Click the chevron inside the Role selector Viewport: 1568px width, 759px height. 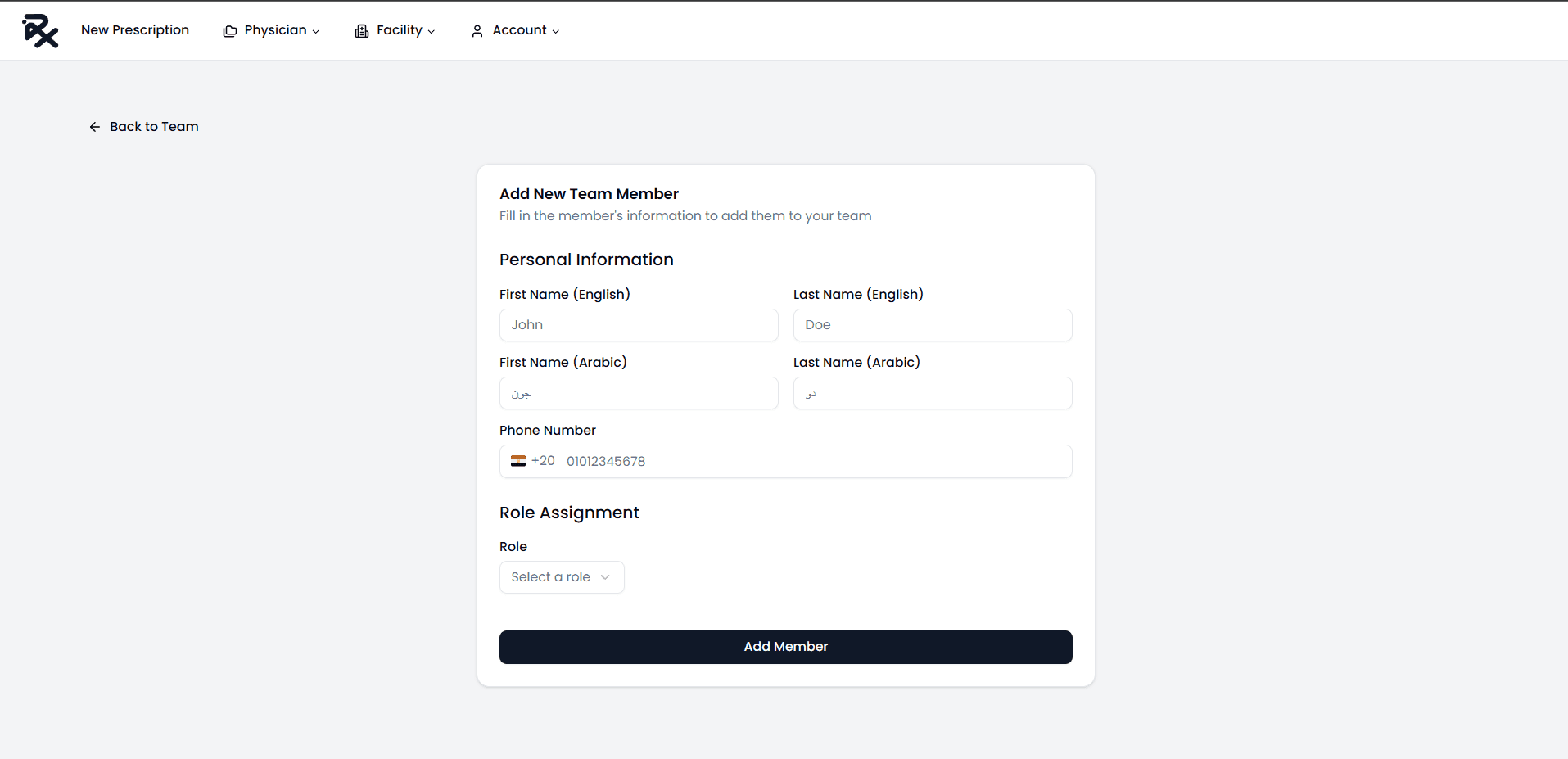coord(605,577)
